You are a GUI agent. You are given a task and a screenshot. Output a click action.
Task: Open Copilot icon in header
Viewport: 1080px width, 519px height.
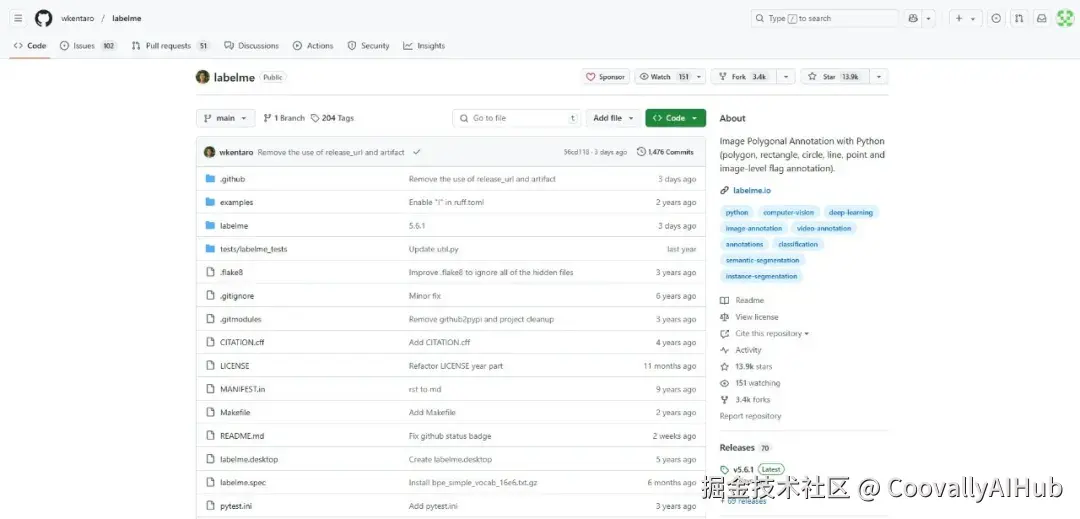(x=913, y=19)
